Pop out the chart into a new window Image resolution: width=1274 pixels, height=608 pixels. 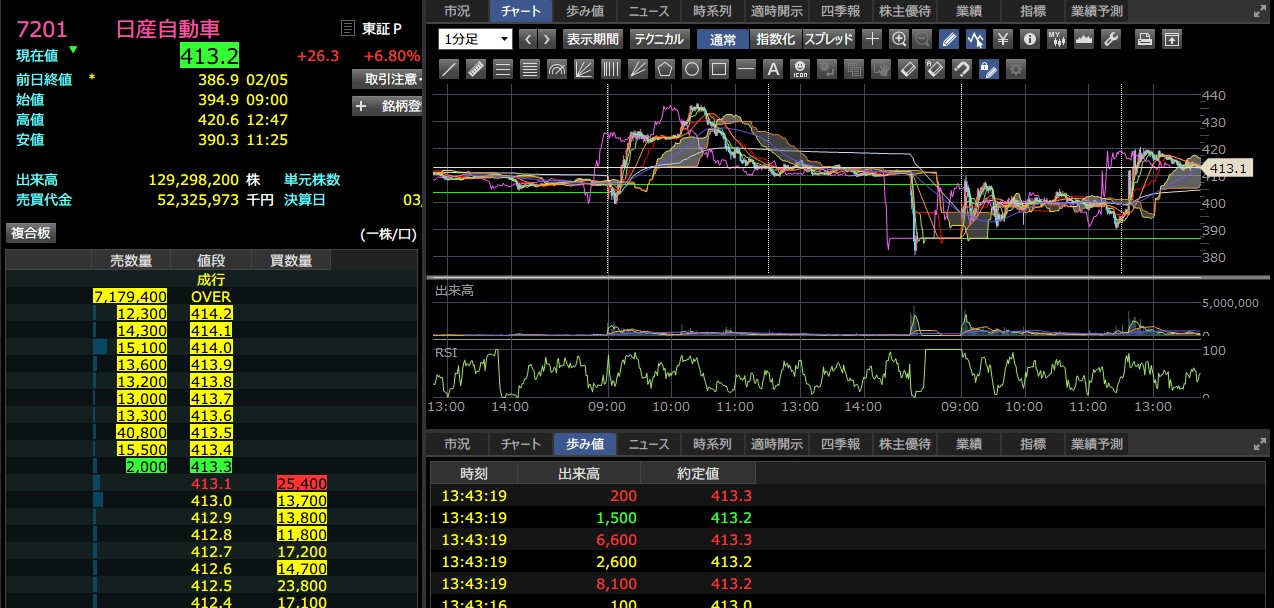[1172, 39]
